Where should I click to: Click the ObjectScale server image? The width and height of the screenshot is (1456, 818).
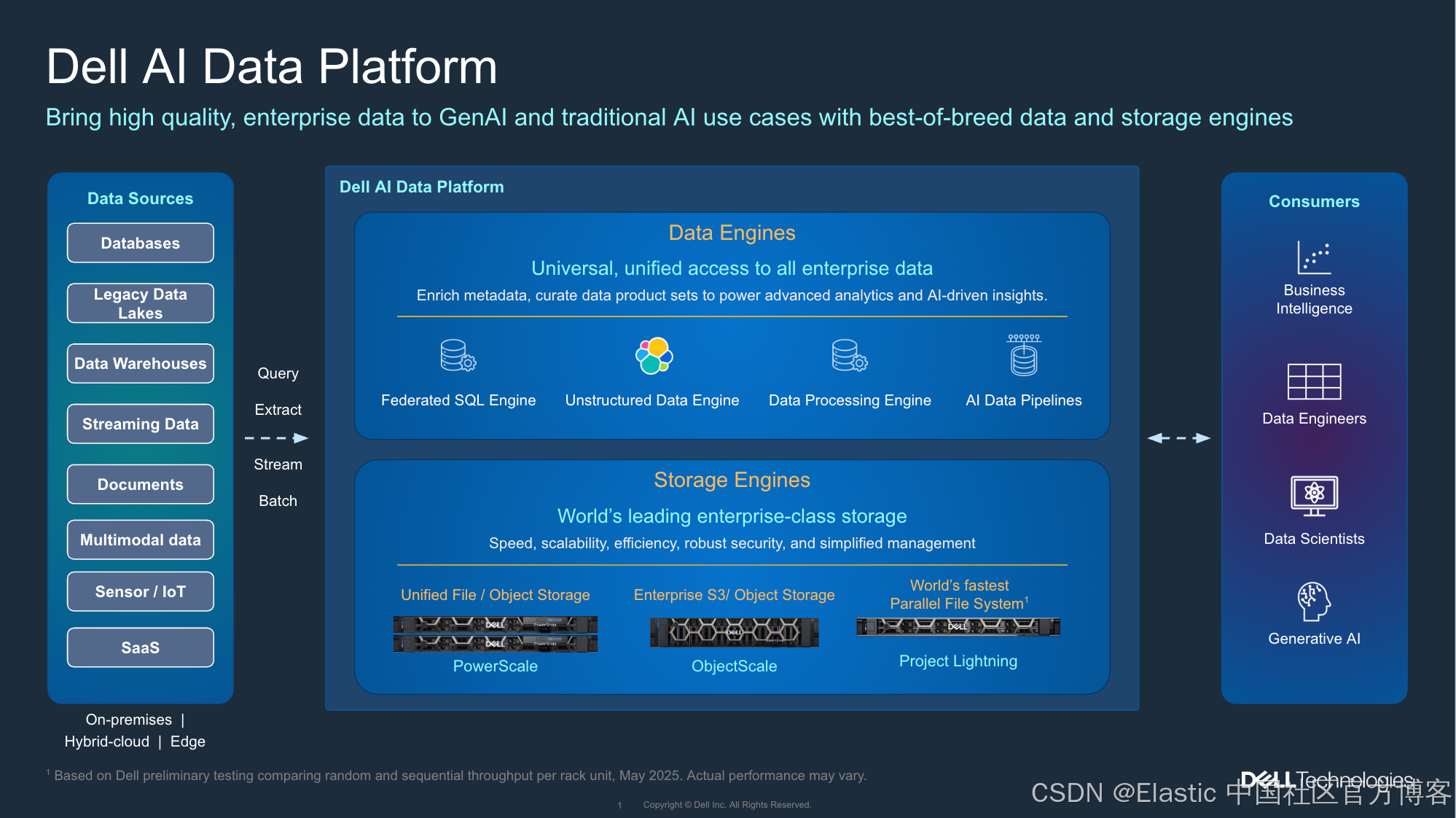point(734,632)
